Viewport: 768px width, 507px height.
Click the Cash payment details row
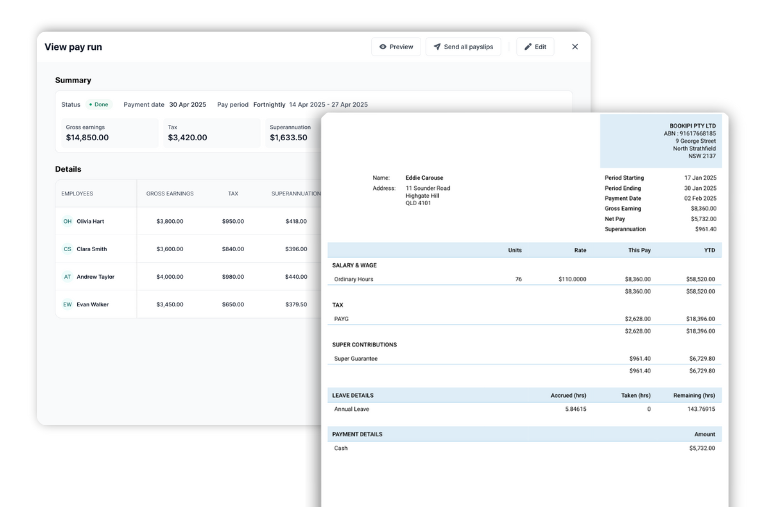(x=525, y=448)
